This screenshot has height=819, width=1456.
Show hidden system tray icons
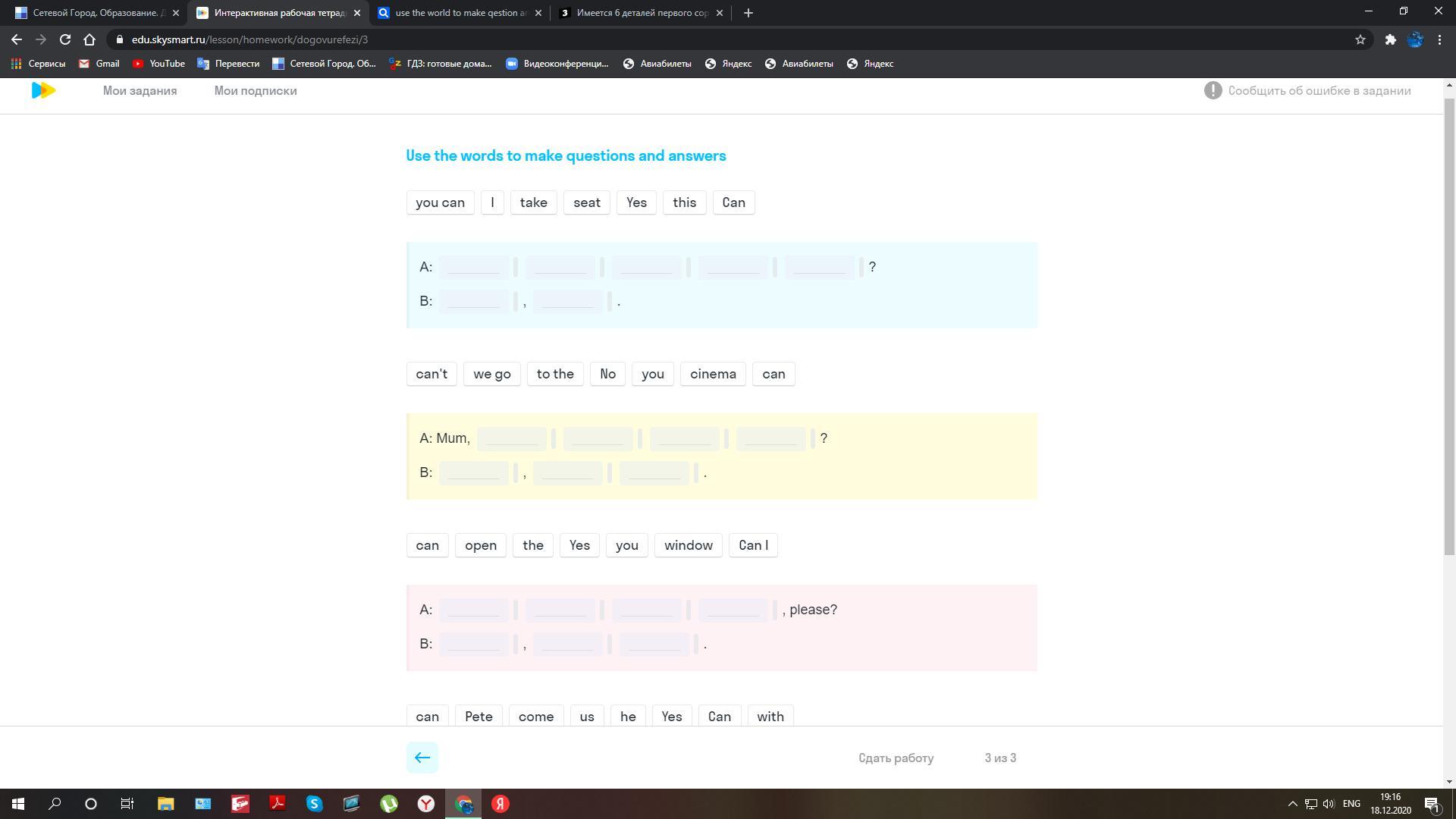tap(1292, 804)
